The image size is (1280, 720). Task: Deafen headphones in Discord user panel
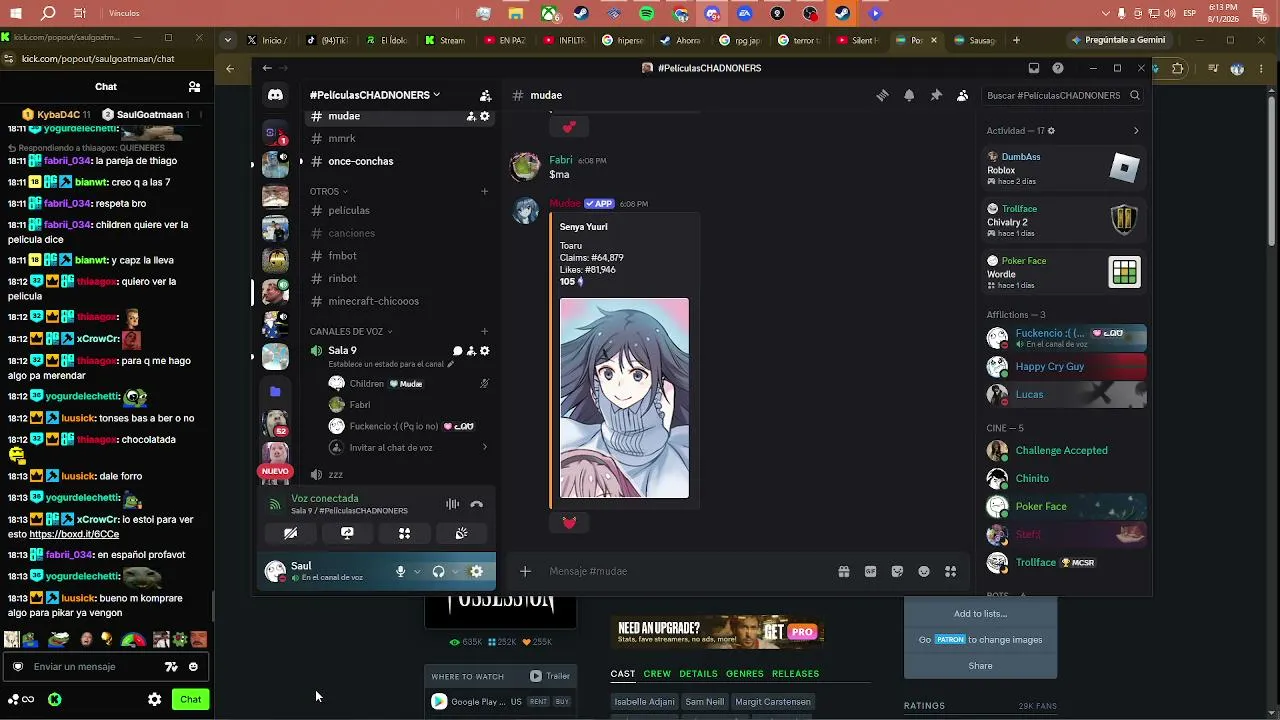(438, 571)
